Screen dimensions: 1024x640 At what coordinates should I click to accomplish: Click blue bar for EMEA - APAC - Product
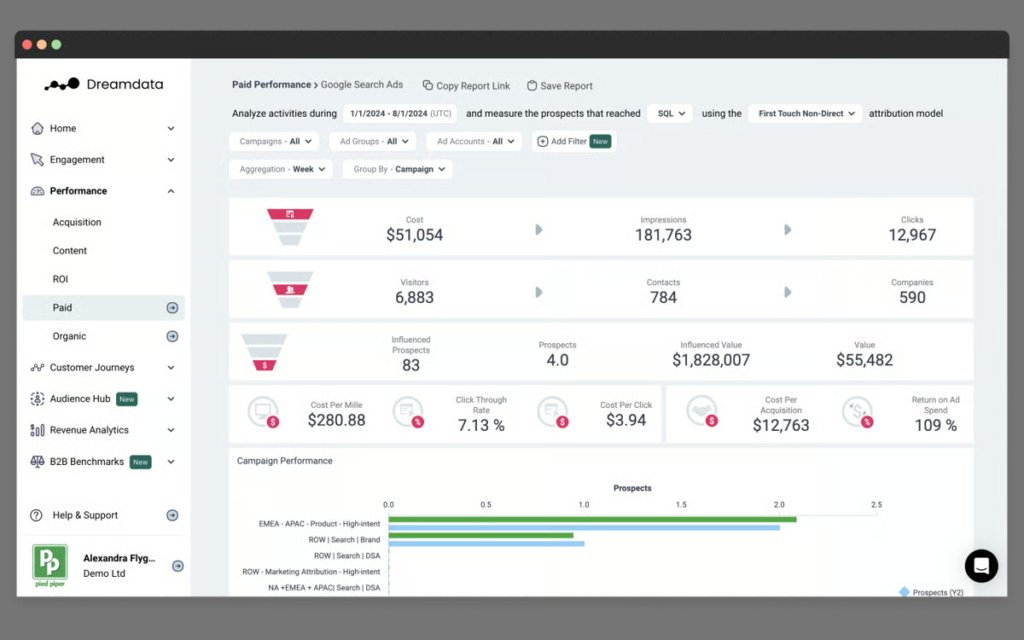tap(584, 528)
